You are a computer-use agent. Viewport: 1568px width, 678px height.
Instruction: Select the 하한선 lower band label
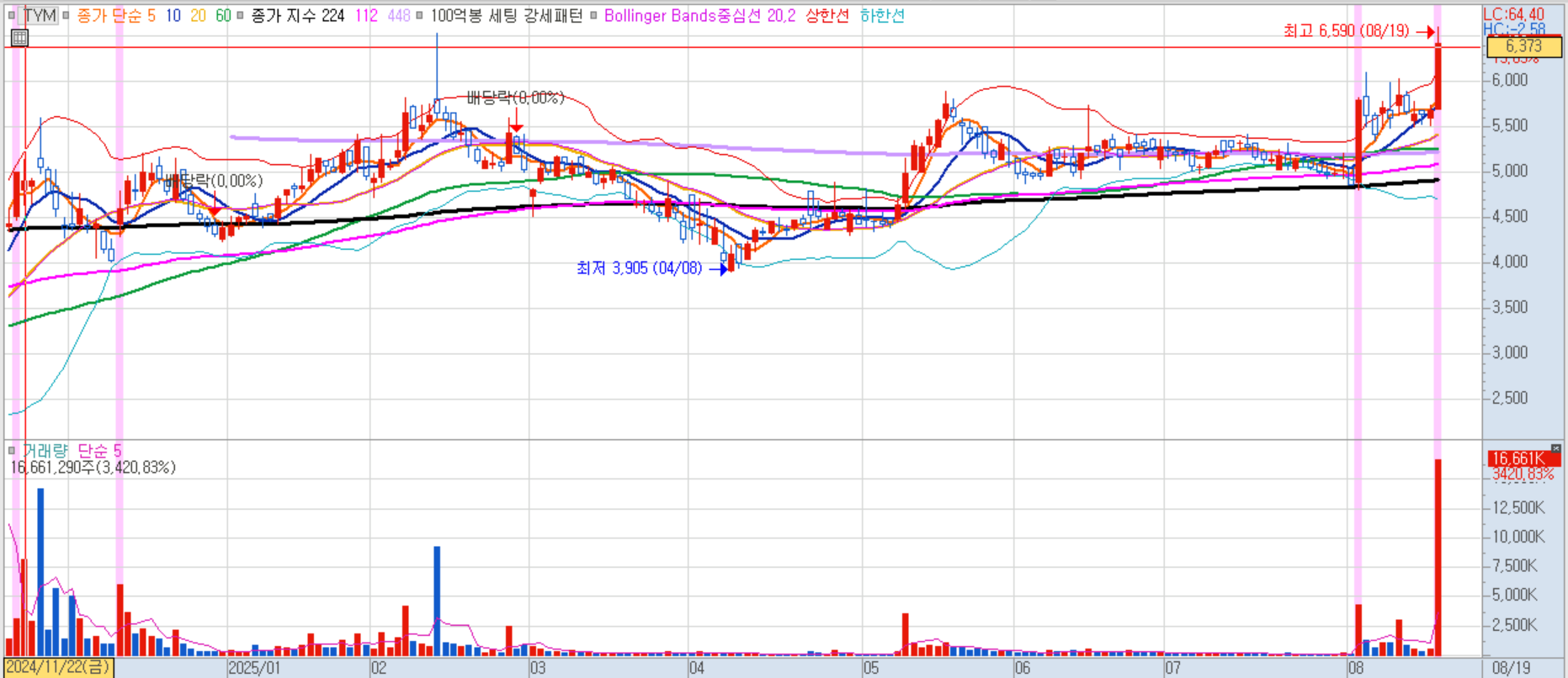coord(882,15)
